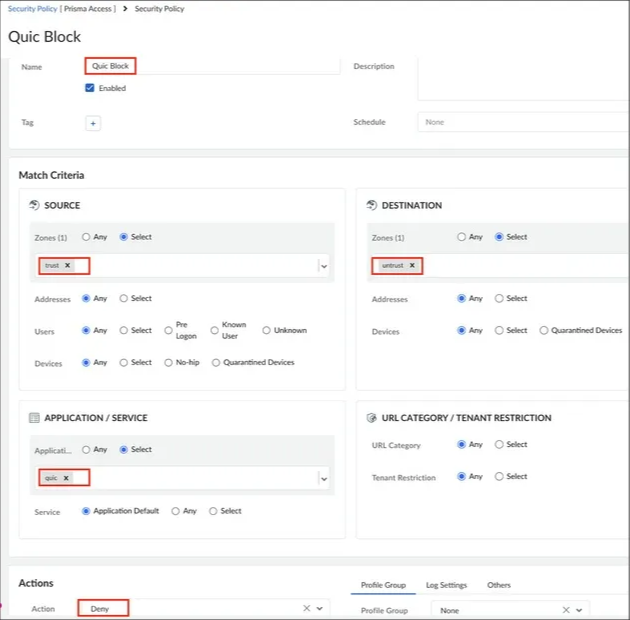Remove the quic application tag

(66, 478)
